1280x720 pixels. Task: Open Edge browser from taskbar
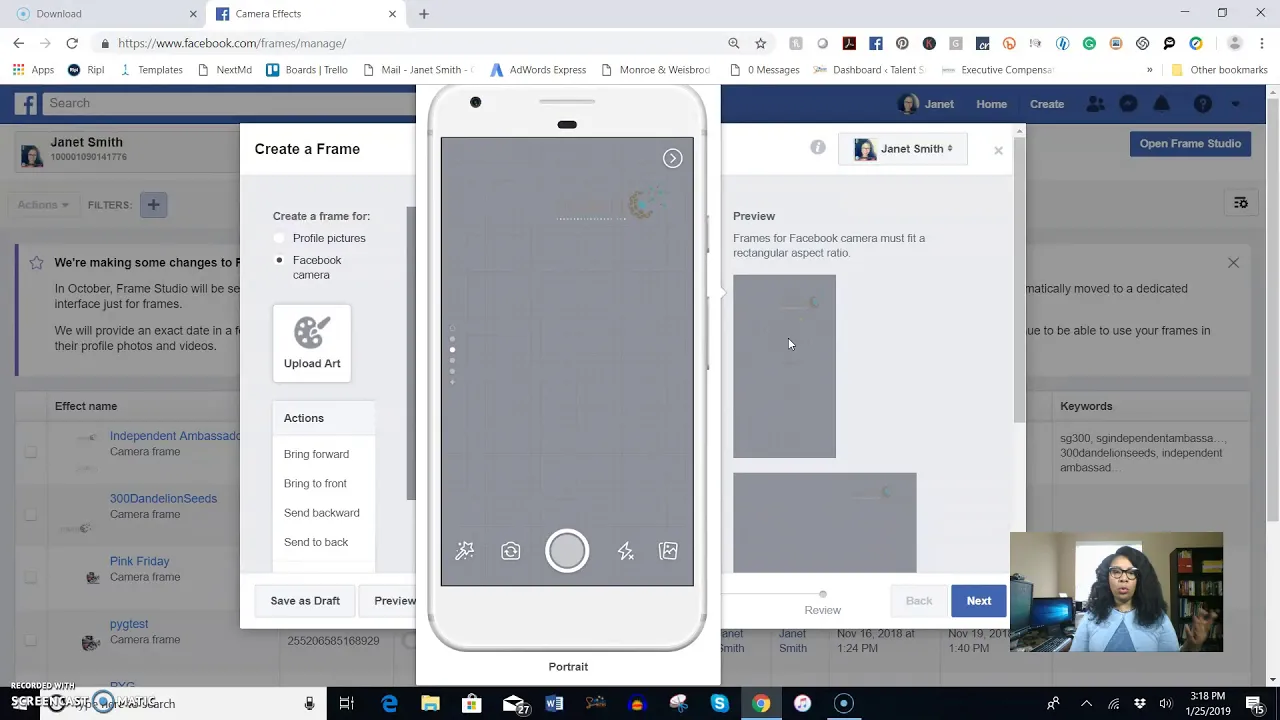(389, 704)
